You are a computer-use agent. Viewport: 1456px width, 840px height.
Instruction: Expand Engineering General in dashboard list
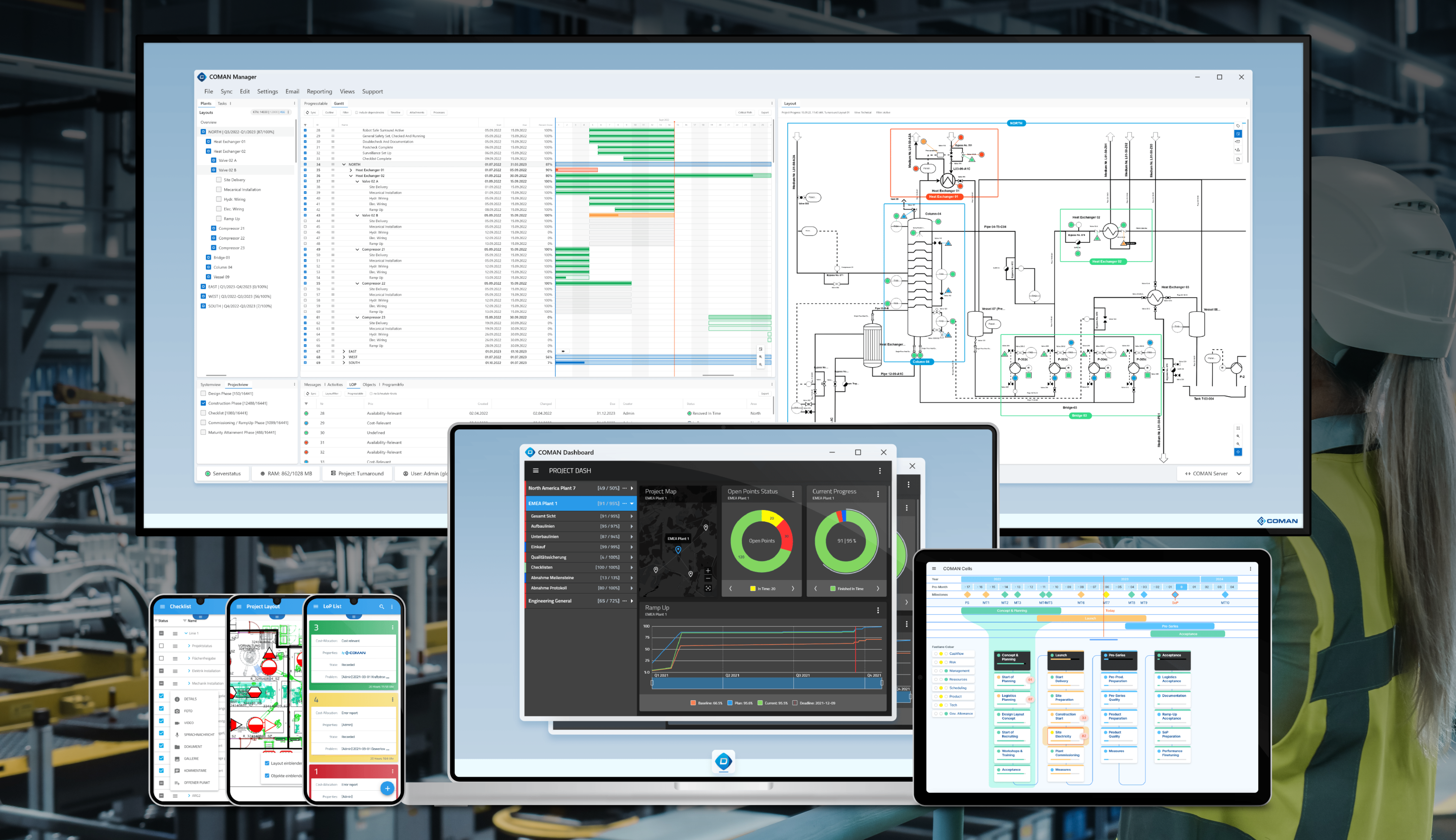pyautogui.click(x=632, y=601)
